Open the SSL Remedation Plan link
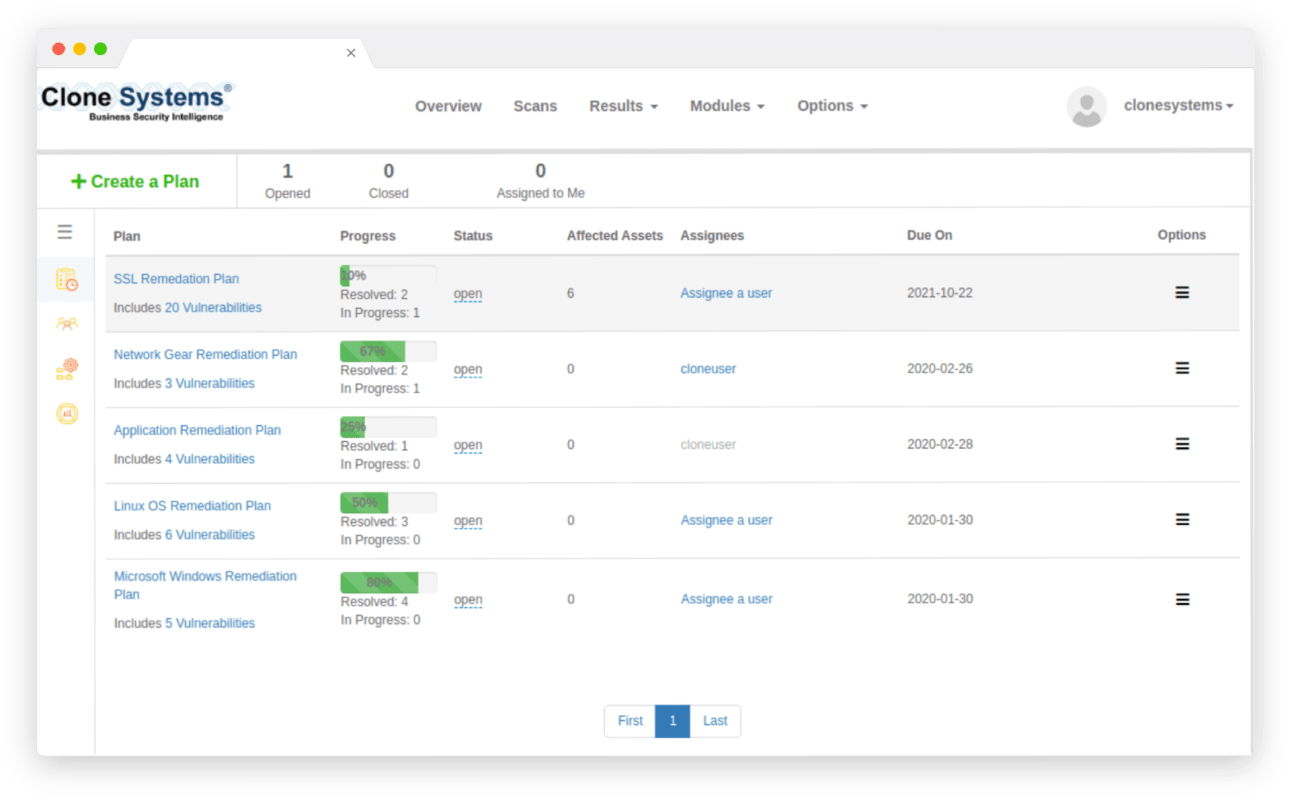 (176, 279)
